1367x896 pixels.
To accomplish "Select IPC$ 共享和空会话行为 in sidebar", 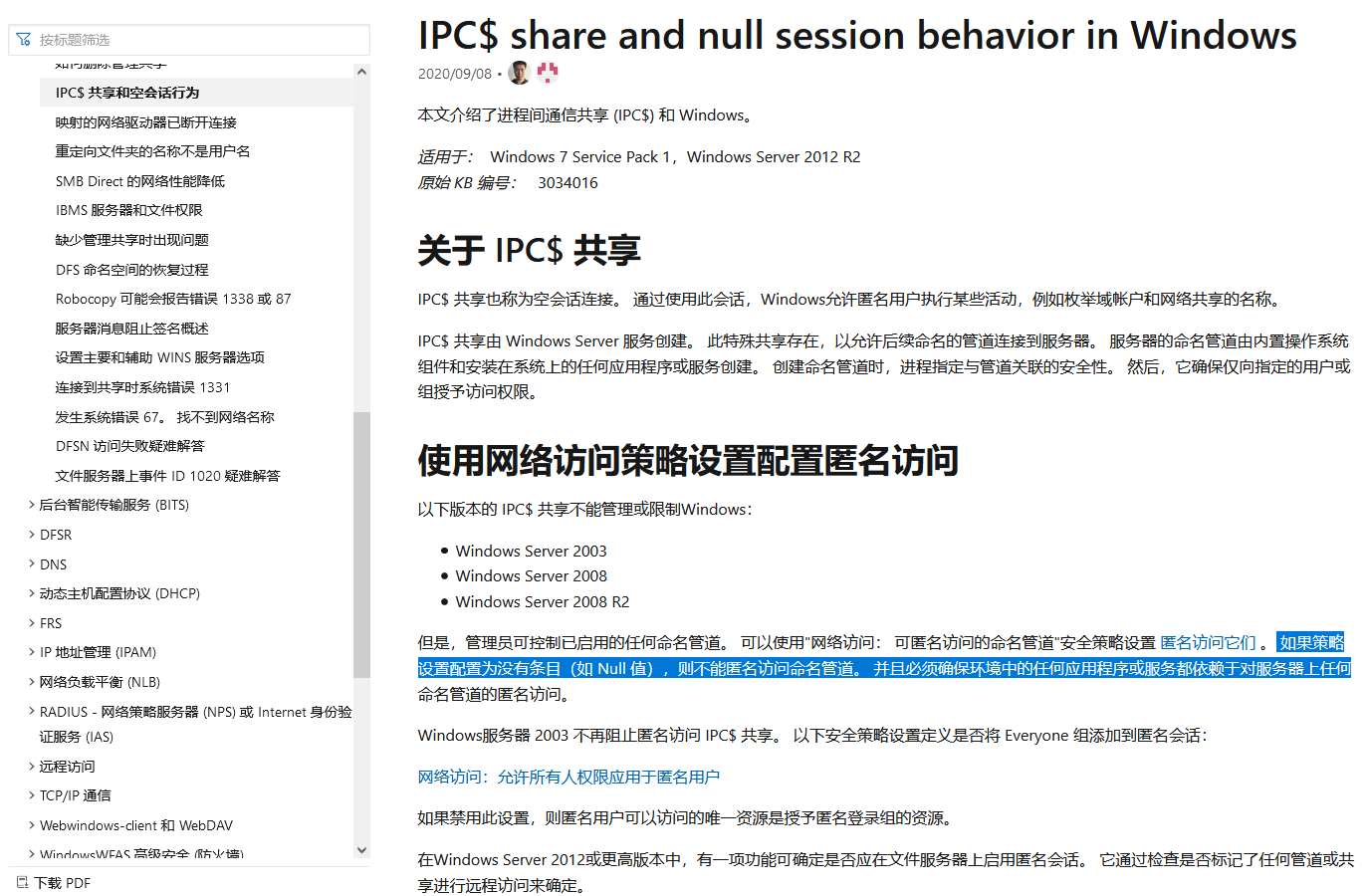I will coord(127,93).
